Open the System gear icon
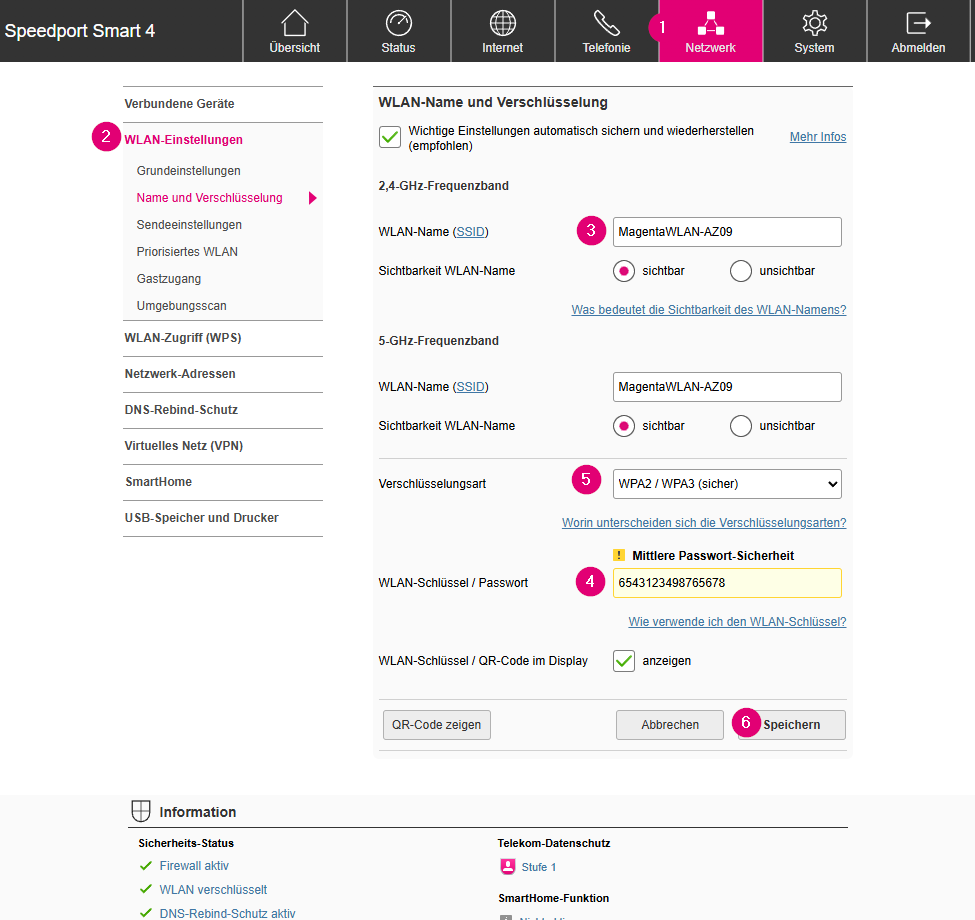This screenshot has height=920, width=975. [814, 23]
